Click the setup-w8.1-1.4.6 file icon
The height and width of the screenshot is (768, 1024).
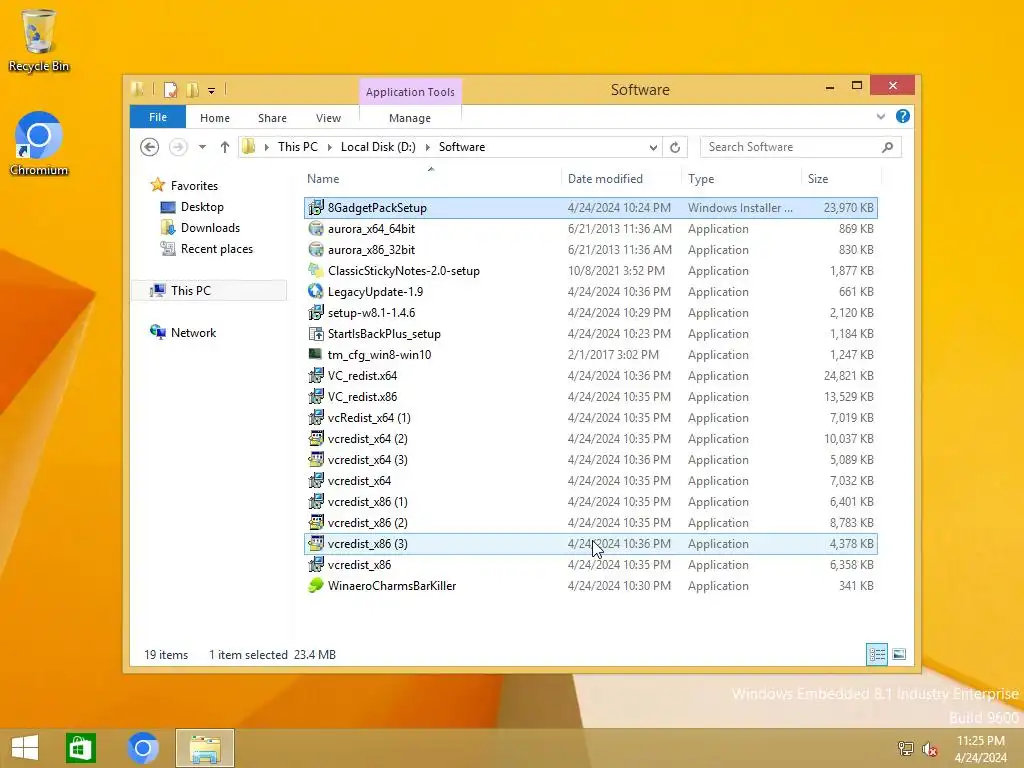tap(316, 313)
